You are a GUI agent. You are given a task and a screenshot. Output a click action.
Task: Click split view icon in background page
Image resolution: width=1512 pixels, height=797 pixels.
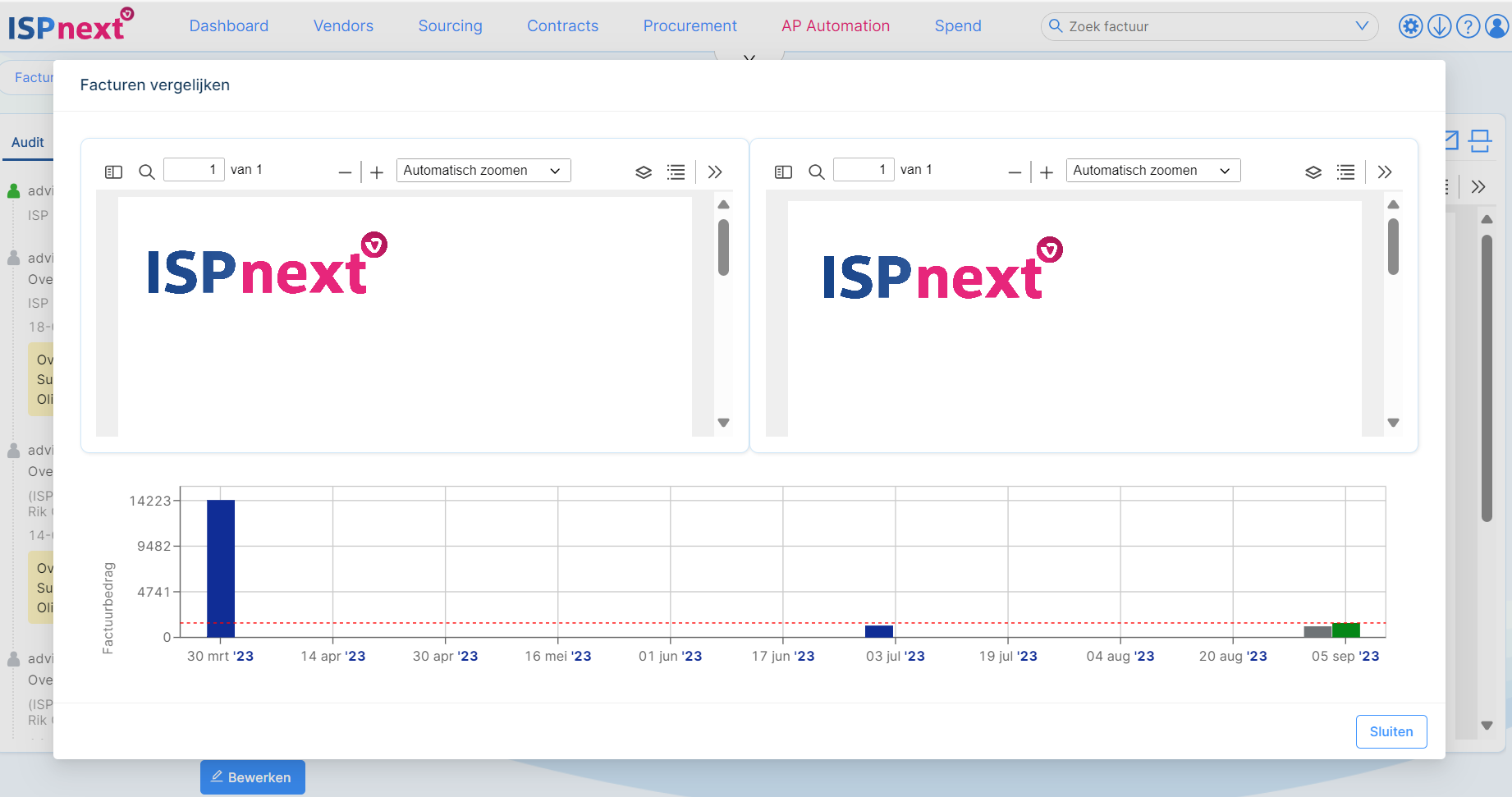tap(1480, 141)
